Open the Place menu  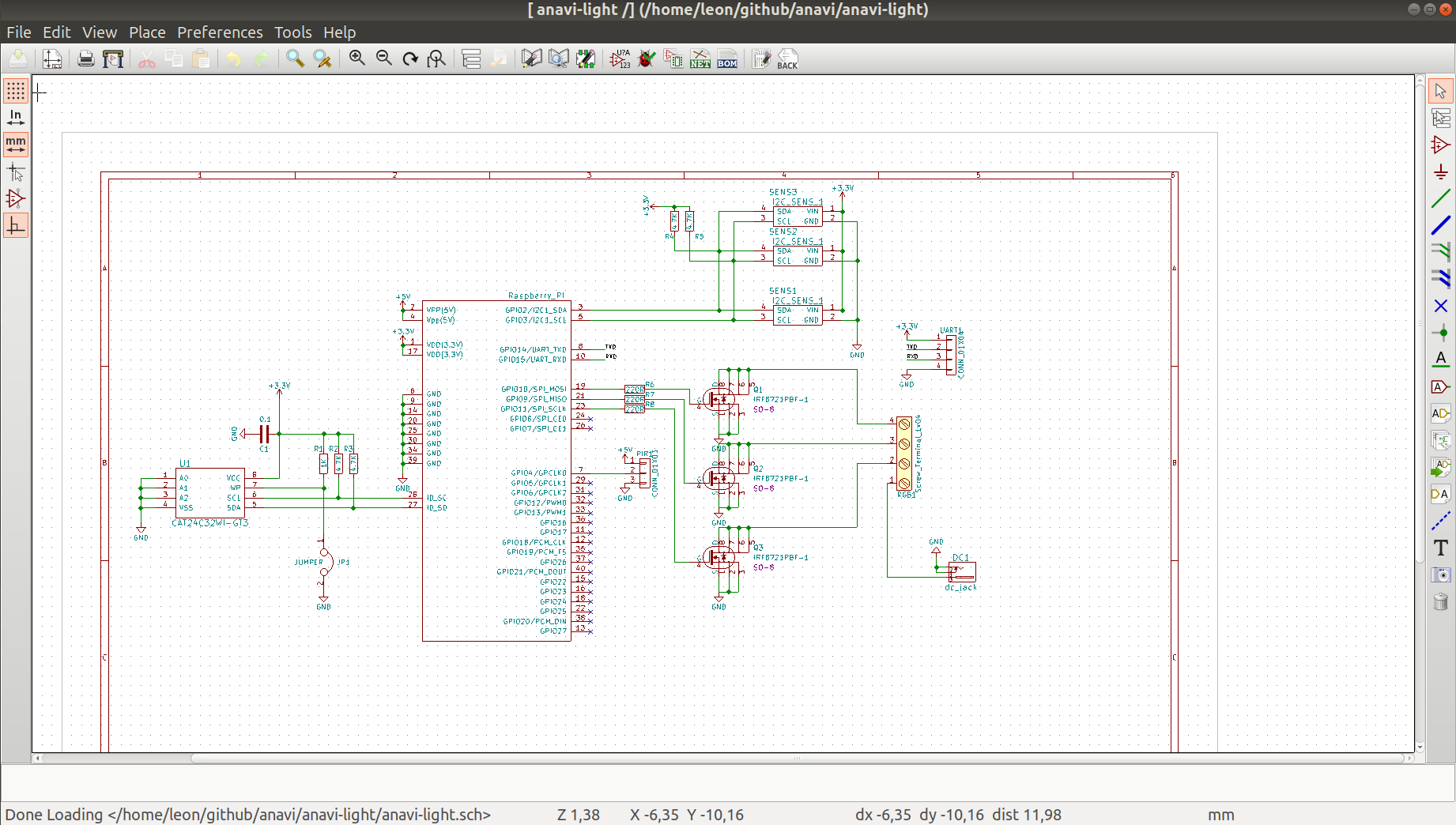146,32
